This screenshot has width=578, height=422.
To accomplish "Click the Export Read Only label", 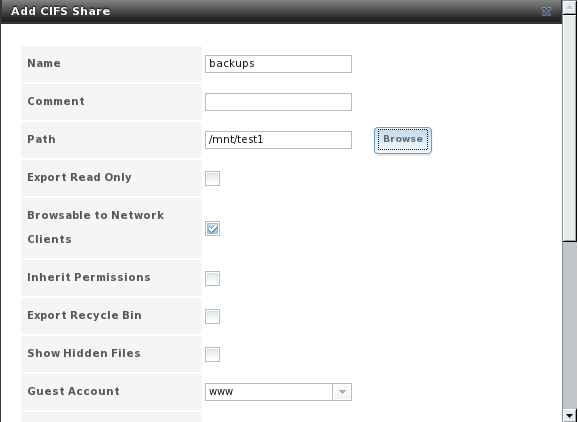I will click(79, 177).
